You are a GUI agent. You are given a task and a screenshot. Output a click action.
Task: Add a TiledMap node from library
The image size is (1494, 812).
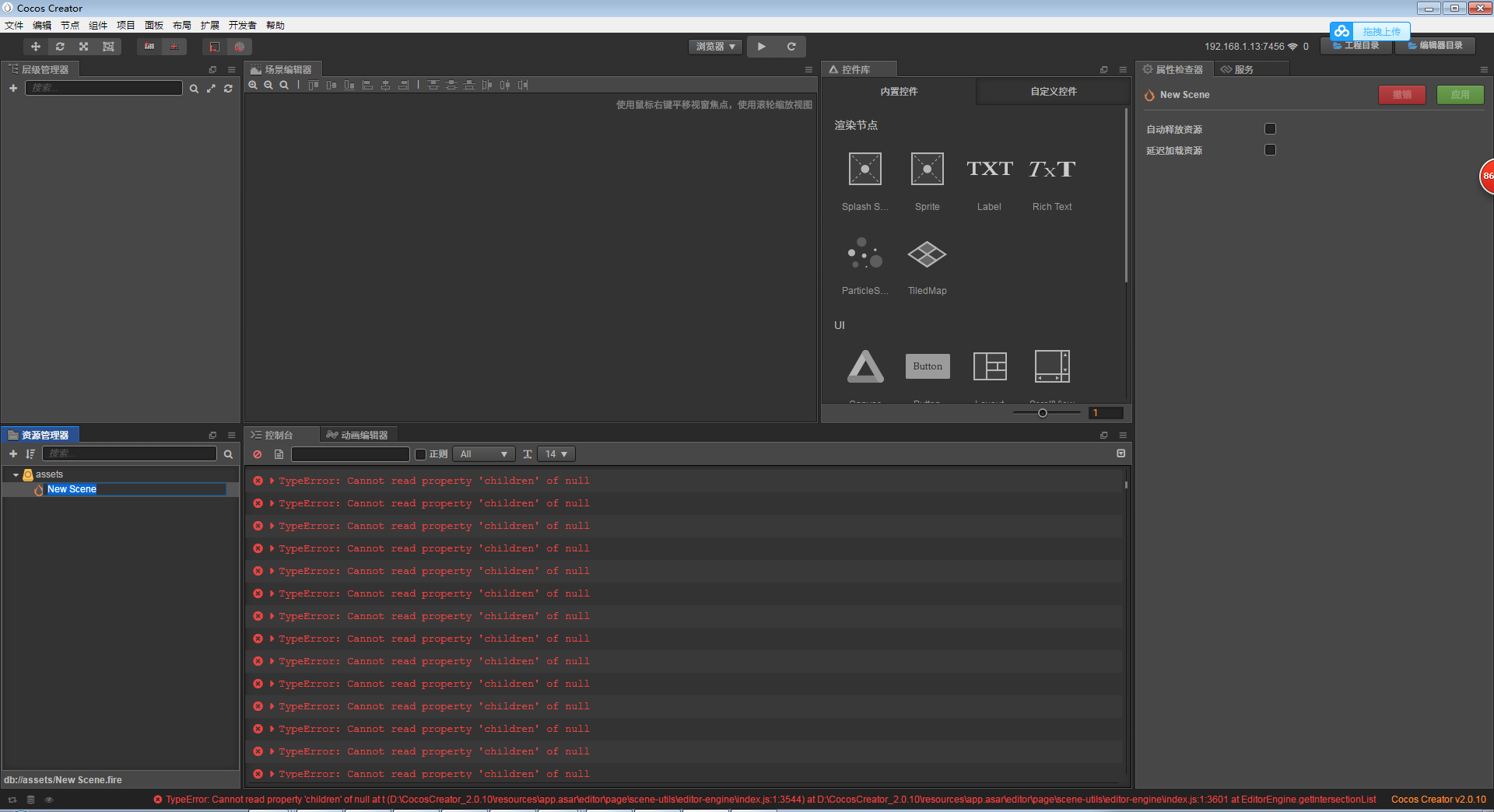[x=928, y=266]
